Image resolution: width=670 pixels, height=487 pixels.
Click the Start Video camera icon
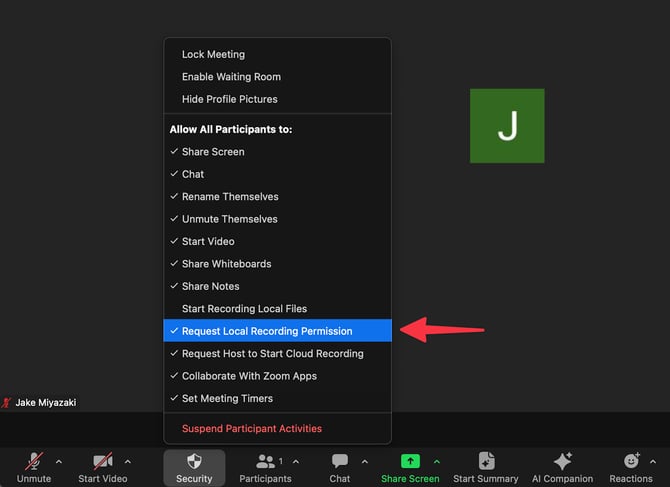[x=102, y=461]
